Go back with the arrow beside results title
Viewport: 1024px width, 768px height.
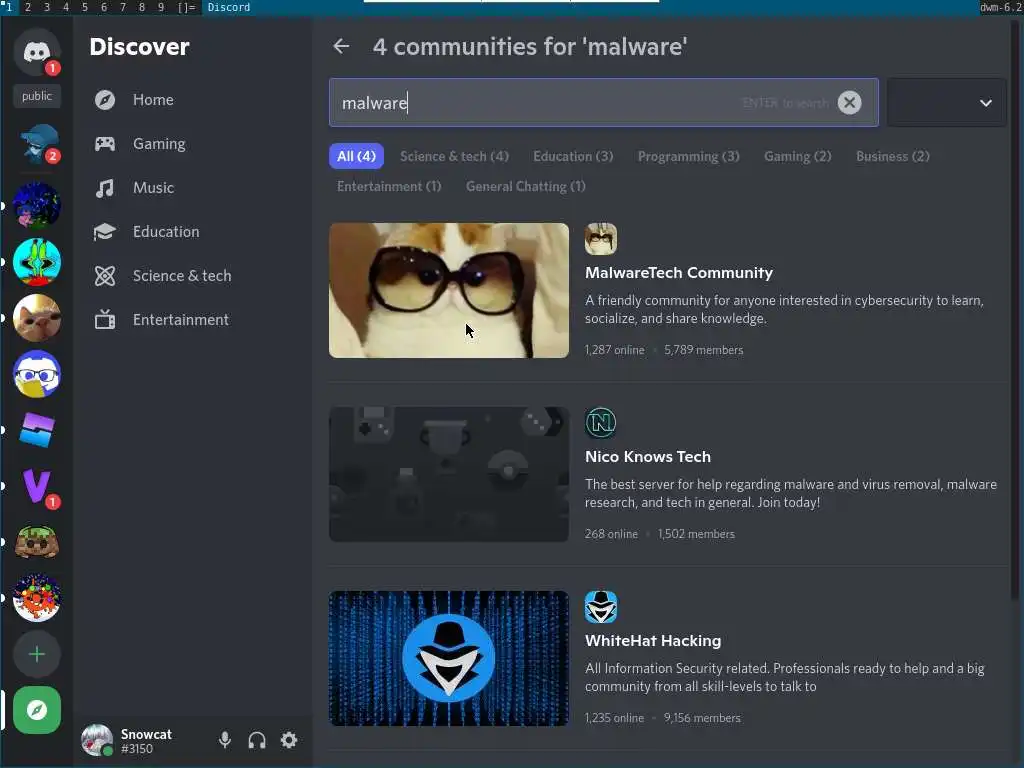(x=342, y=46)
